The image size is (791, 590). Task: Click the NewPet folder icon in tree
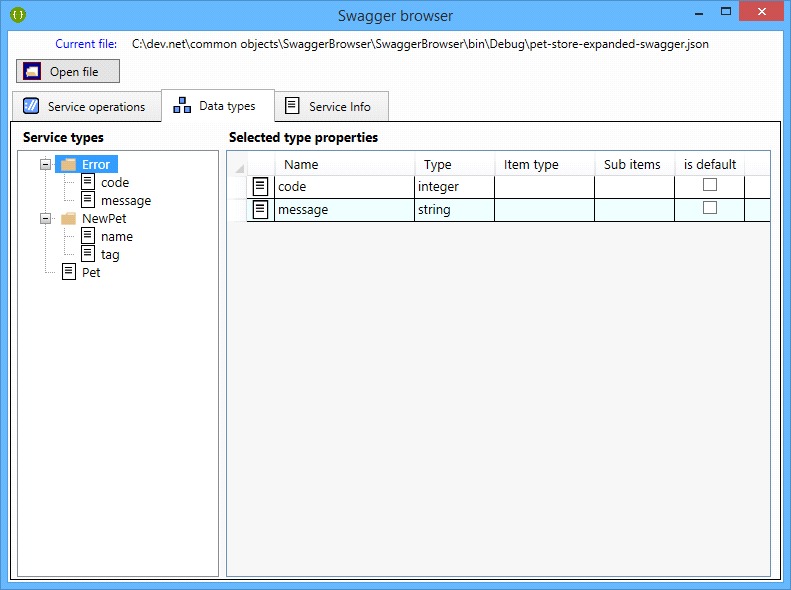(x=68, y=218)
